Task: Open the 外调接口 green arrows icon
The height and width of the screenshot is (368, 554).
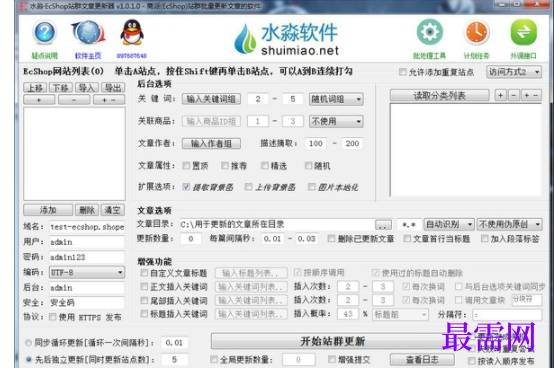Action: click(523, 32)
